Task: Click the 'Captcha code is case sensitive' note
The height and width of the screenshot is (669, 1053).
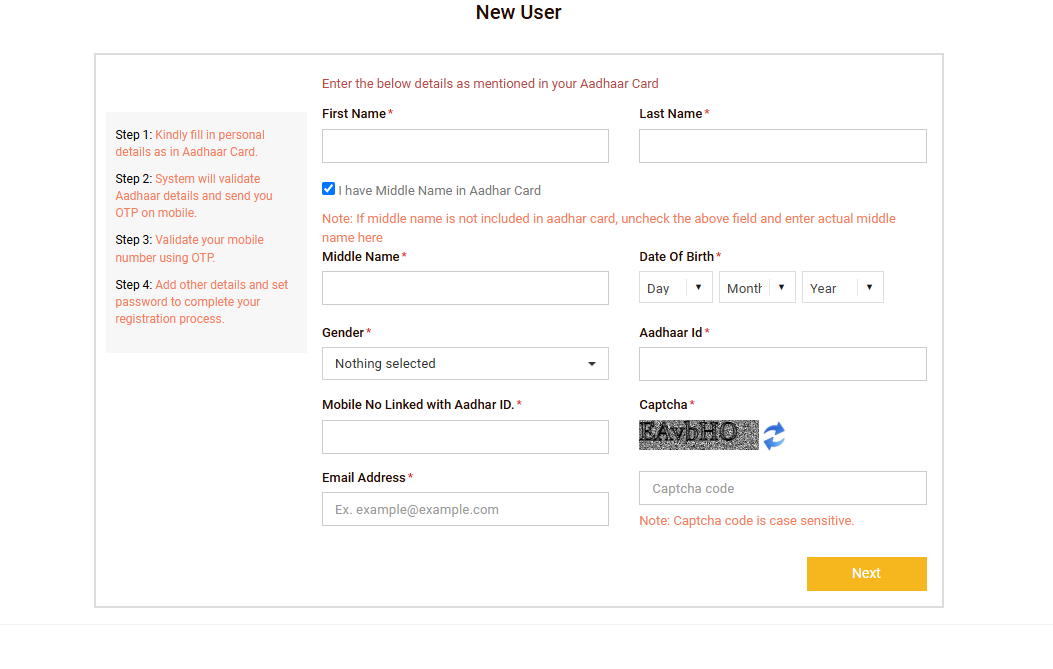Action: 747,521
